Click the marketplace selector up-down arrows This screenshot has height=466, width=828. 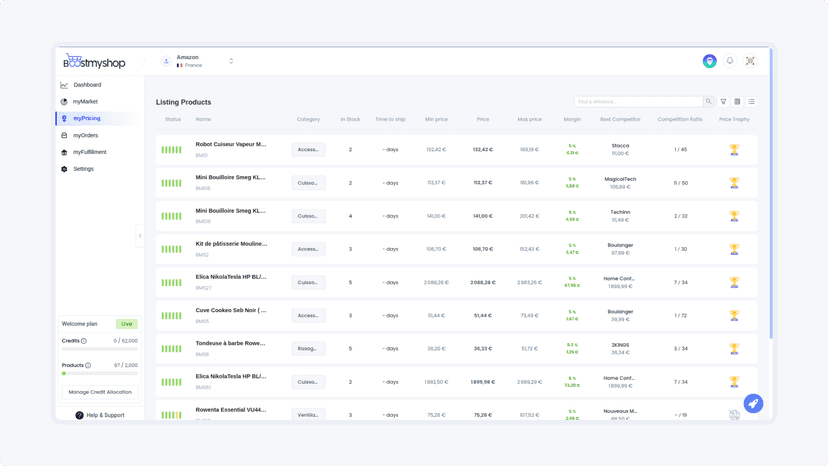click(x=231, y=61)
